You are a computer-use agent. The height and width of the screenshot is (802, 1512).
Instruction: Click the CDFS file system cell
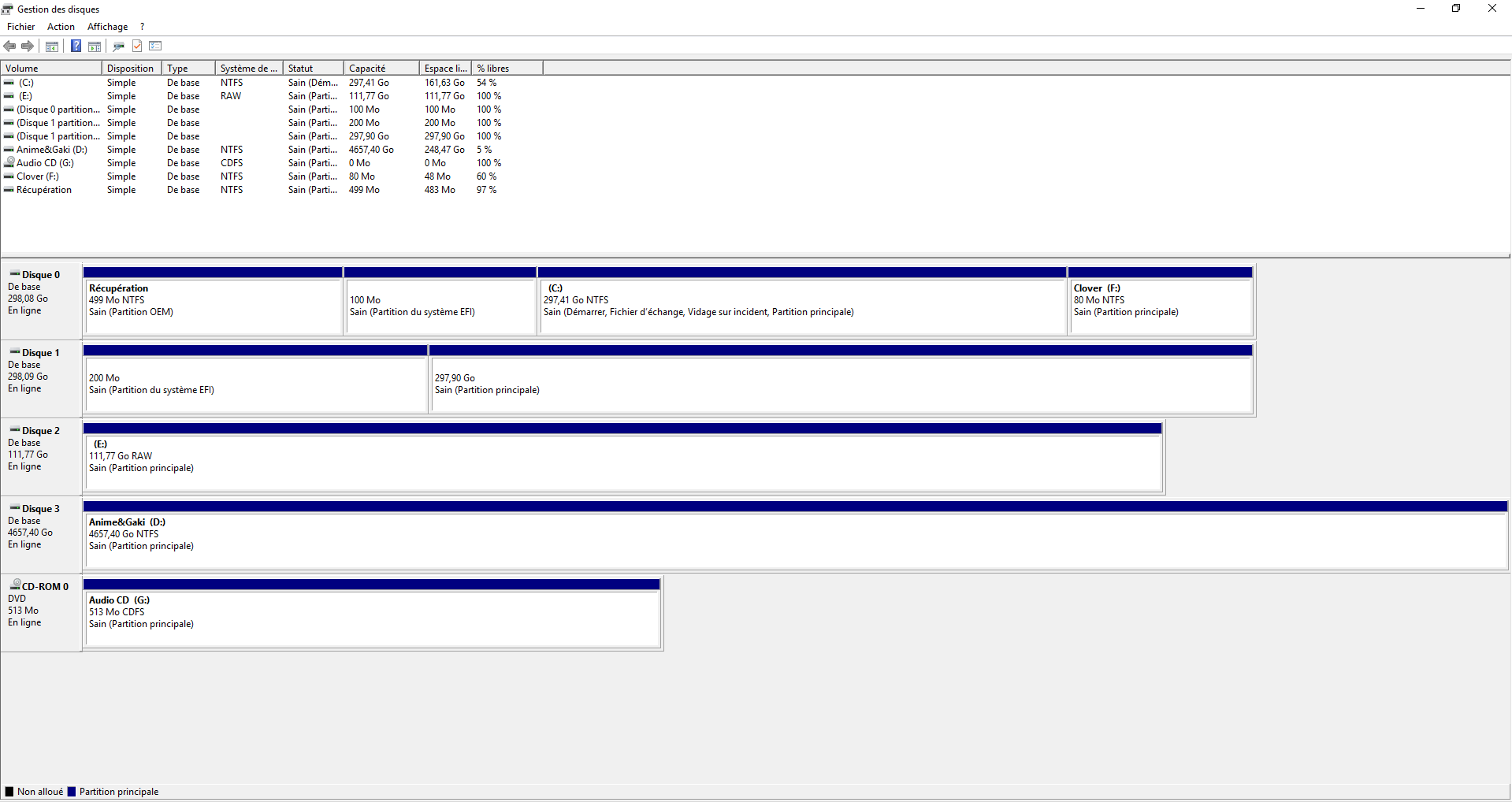[x=232, y=163]
